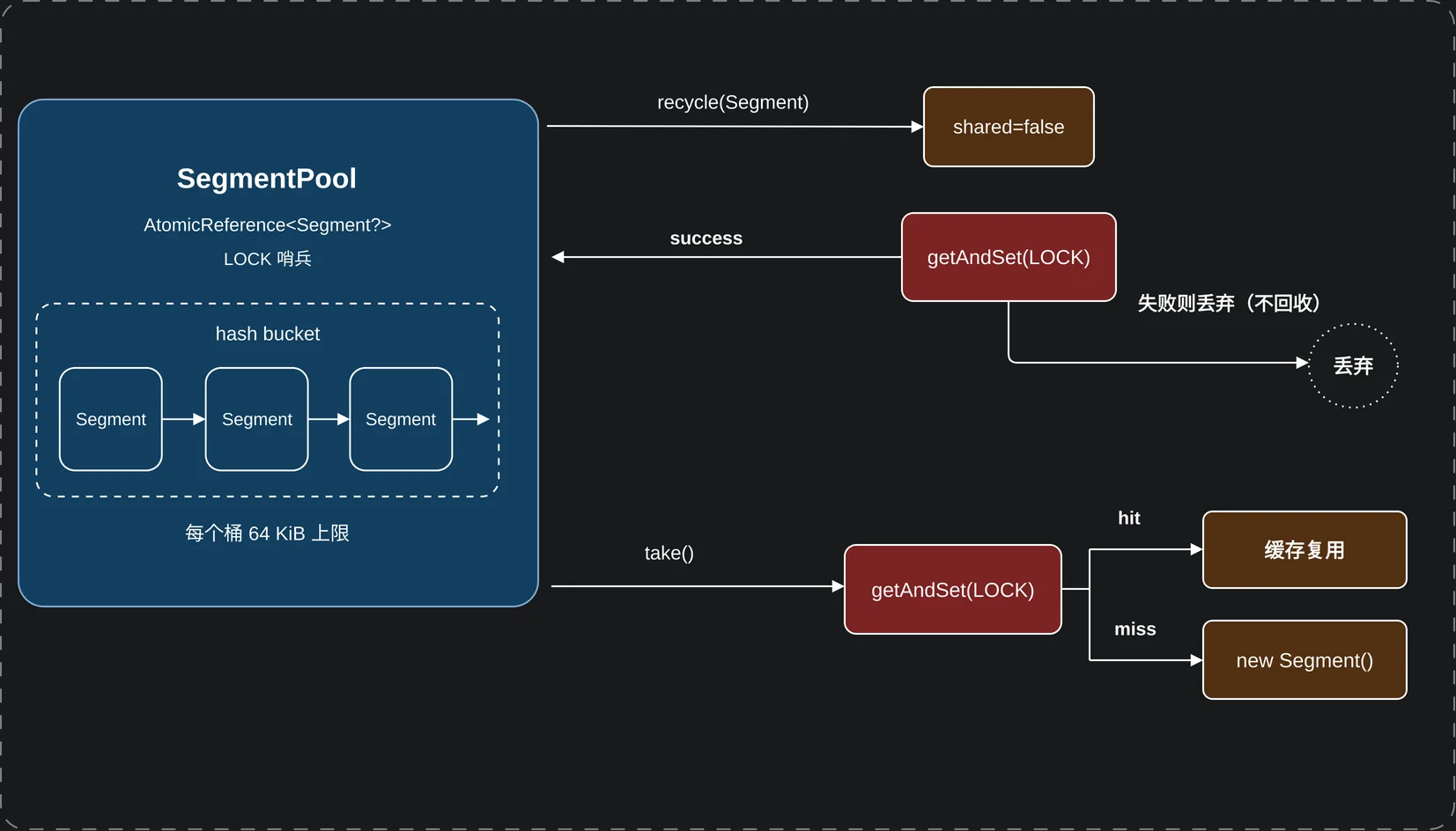The width and height of the screenshot is (1456, 831).
Task: Click the SegmentPool title text
Action: coord(267,179)
